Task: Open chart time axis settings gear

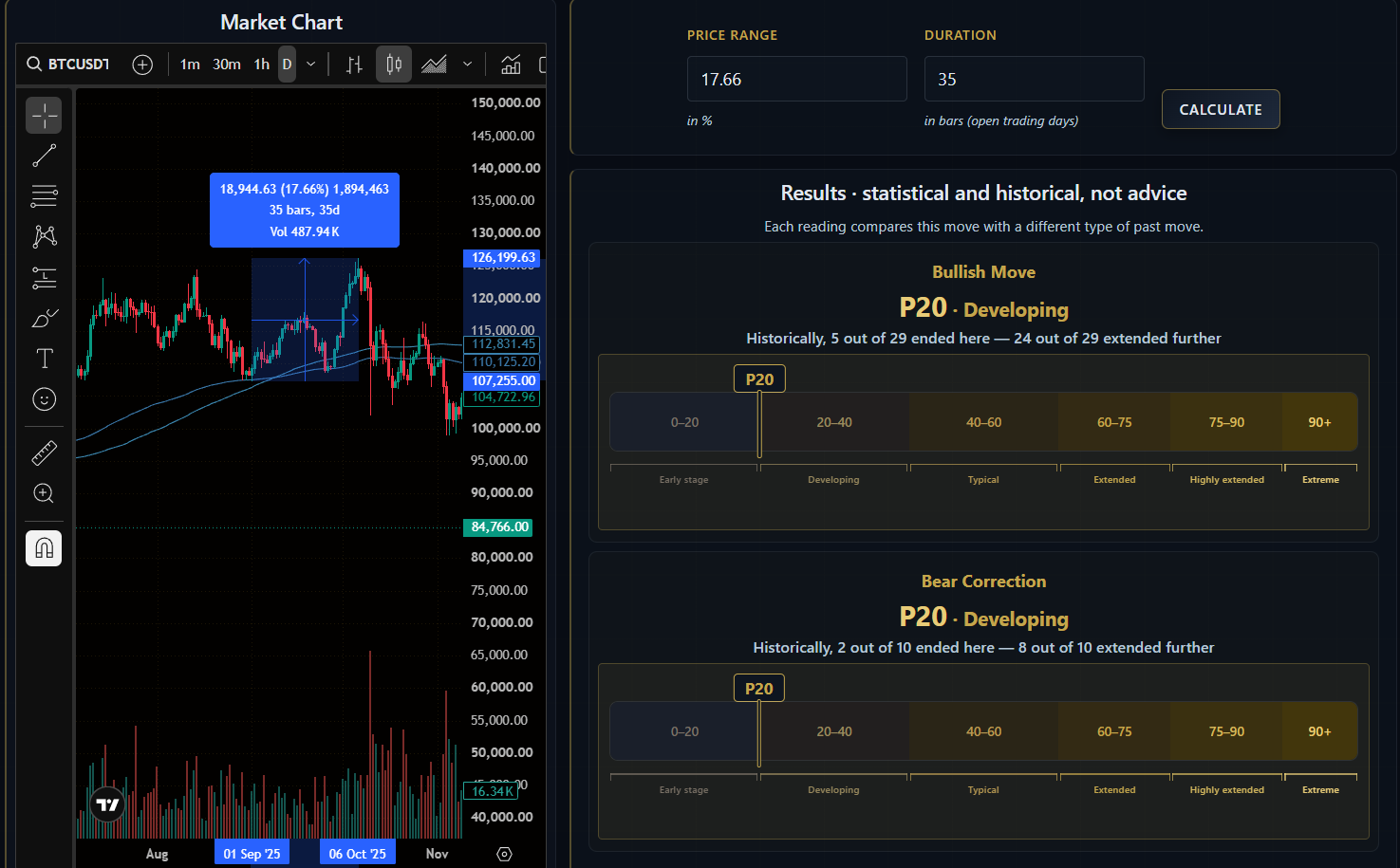Action: 504,854
